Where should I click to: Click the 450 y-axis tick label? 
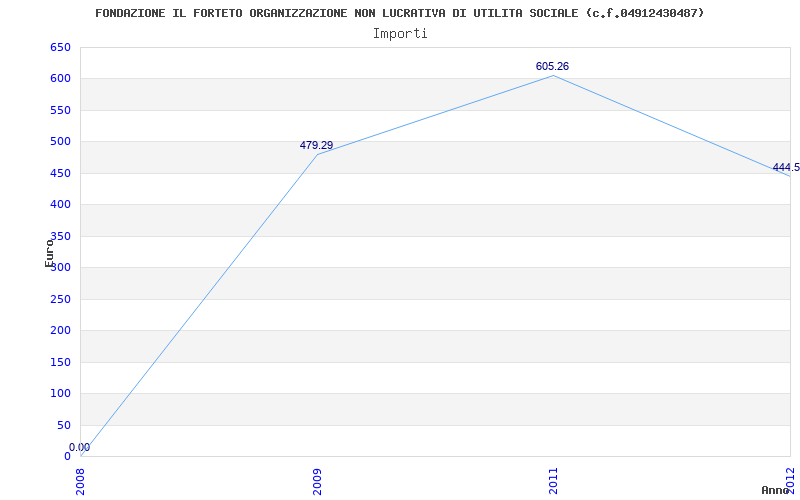60,173
